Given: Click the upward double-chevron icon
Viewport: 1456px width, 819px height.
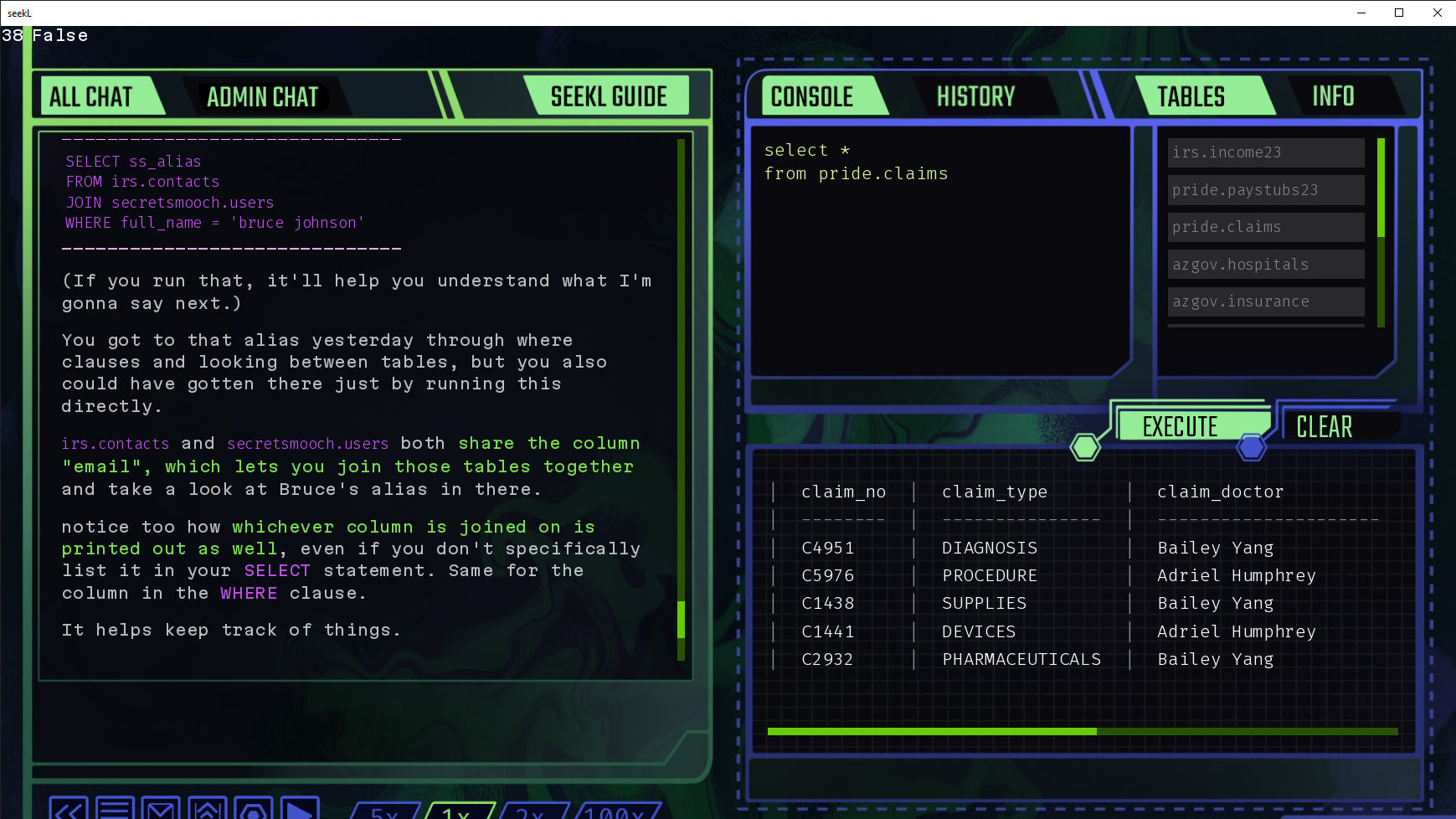Looking at the screenshot, I should tap(207, 809).
